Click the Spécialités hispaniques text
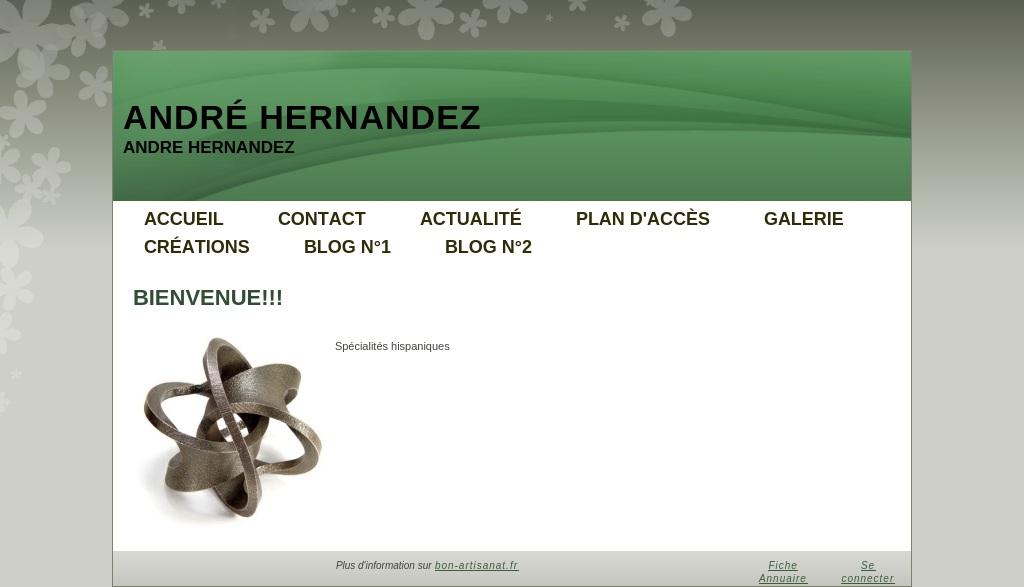The image size is (1024, 587). (392, 347)
